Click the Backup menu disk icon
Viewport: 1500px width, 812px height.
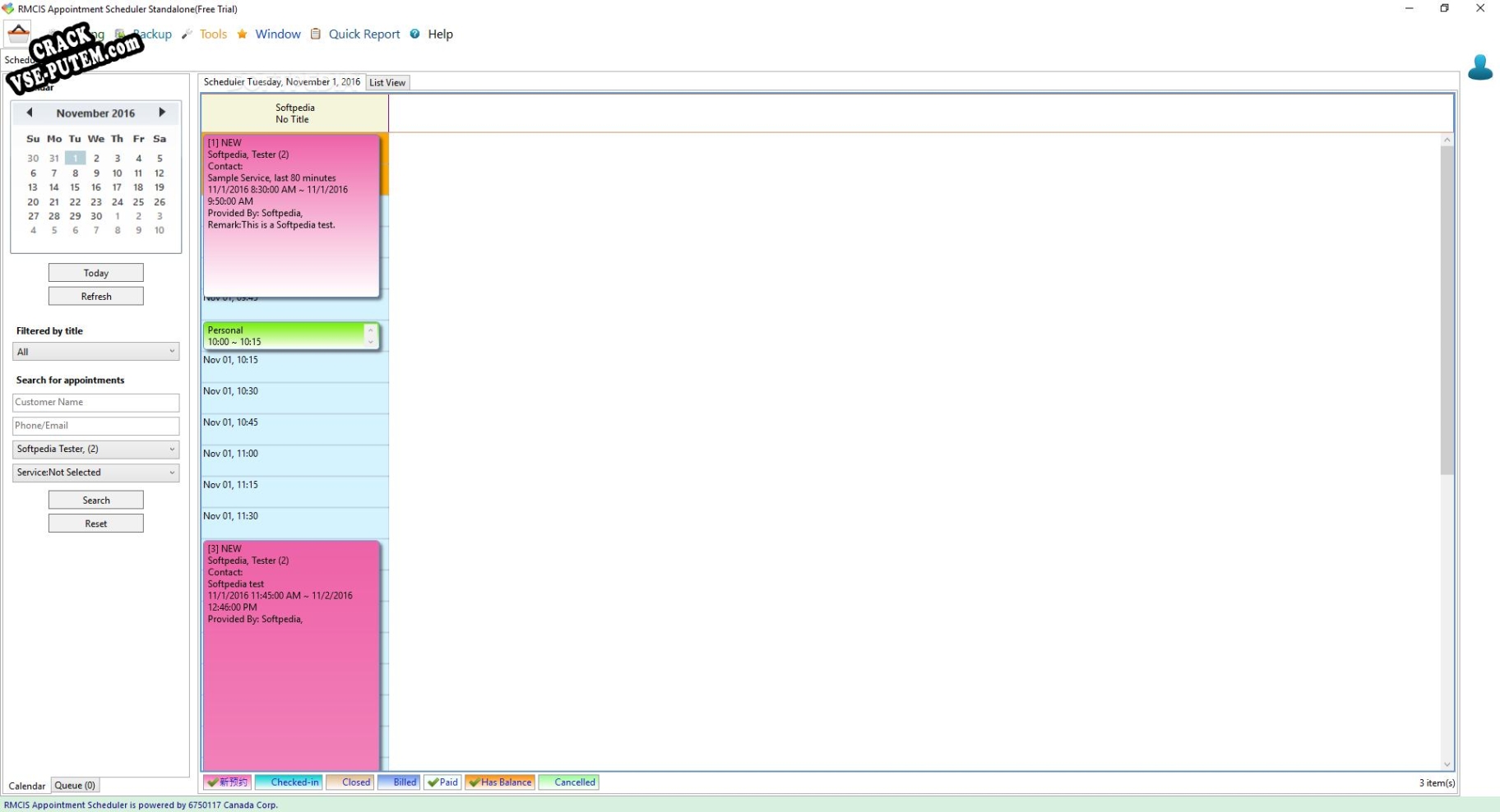(120, 35)
